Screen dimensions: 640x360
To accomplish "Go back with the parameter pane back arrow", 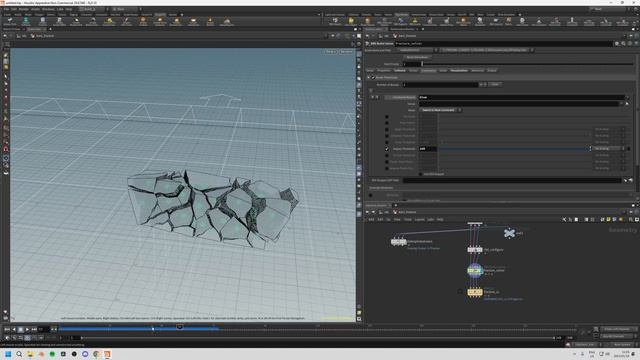I will coord(367,36).
